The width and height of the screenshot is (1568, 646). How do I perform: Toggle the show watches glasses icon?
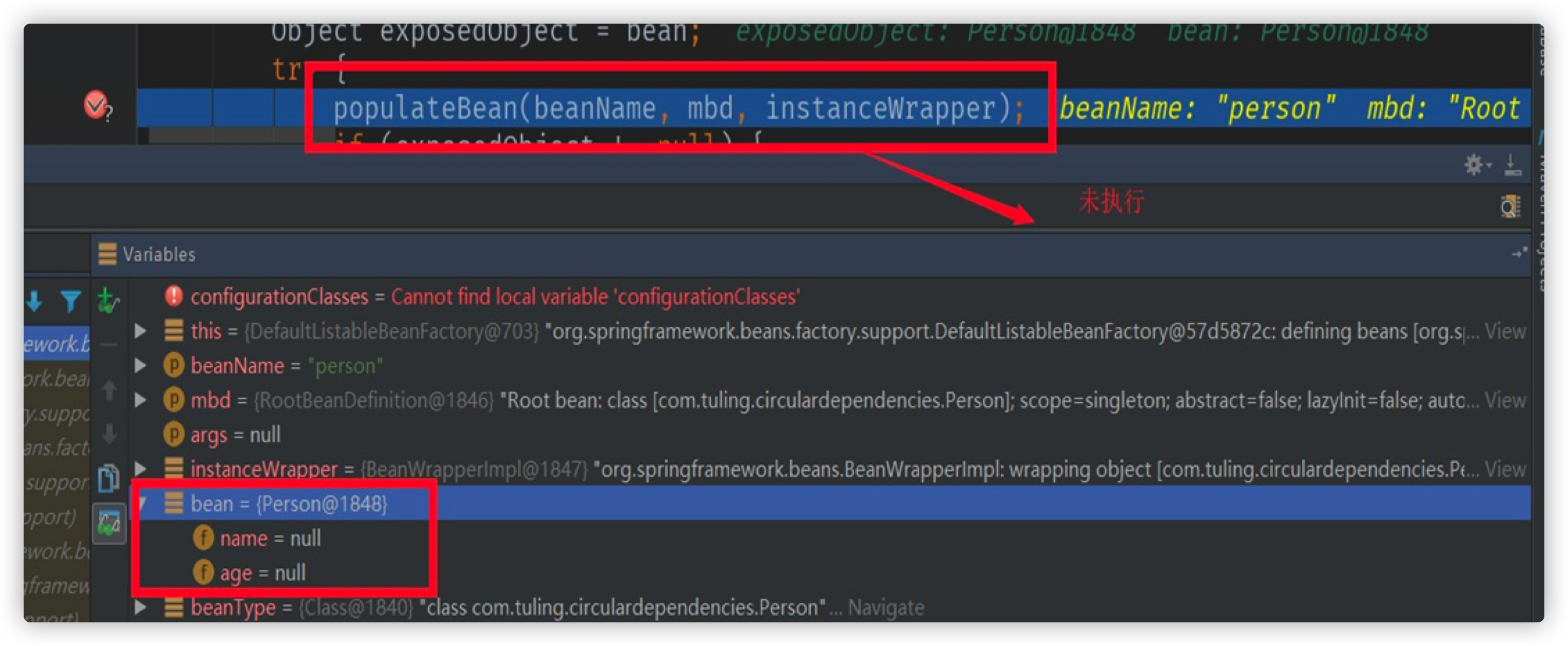[x=109, y=523]
